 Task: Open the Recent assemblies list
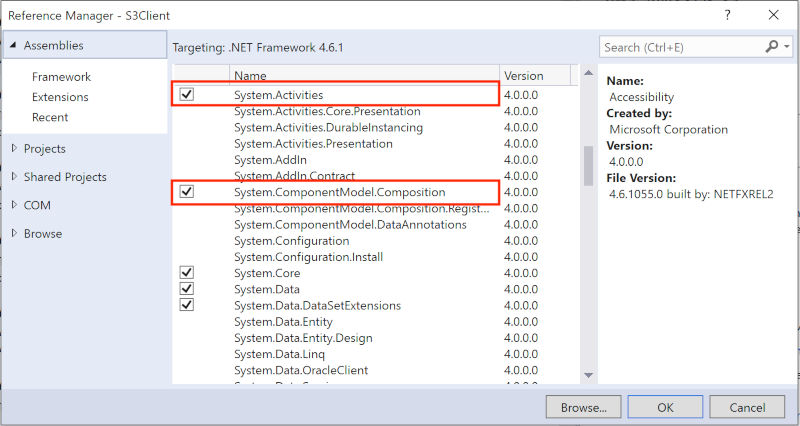coord(50,117)
